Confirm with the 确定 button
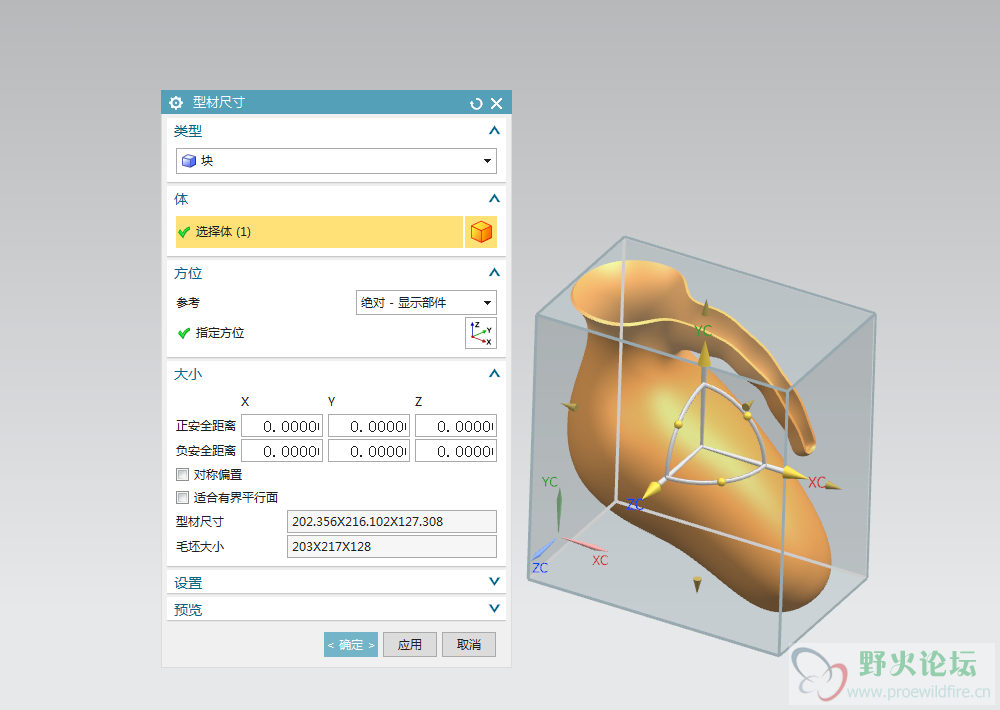Image resolution: width=1000 pixels, height=710 pixels. pyautogui.click(x=351, y=645)
